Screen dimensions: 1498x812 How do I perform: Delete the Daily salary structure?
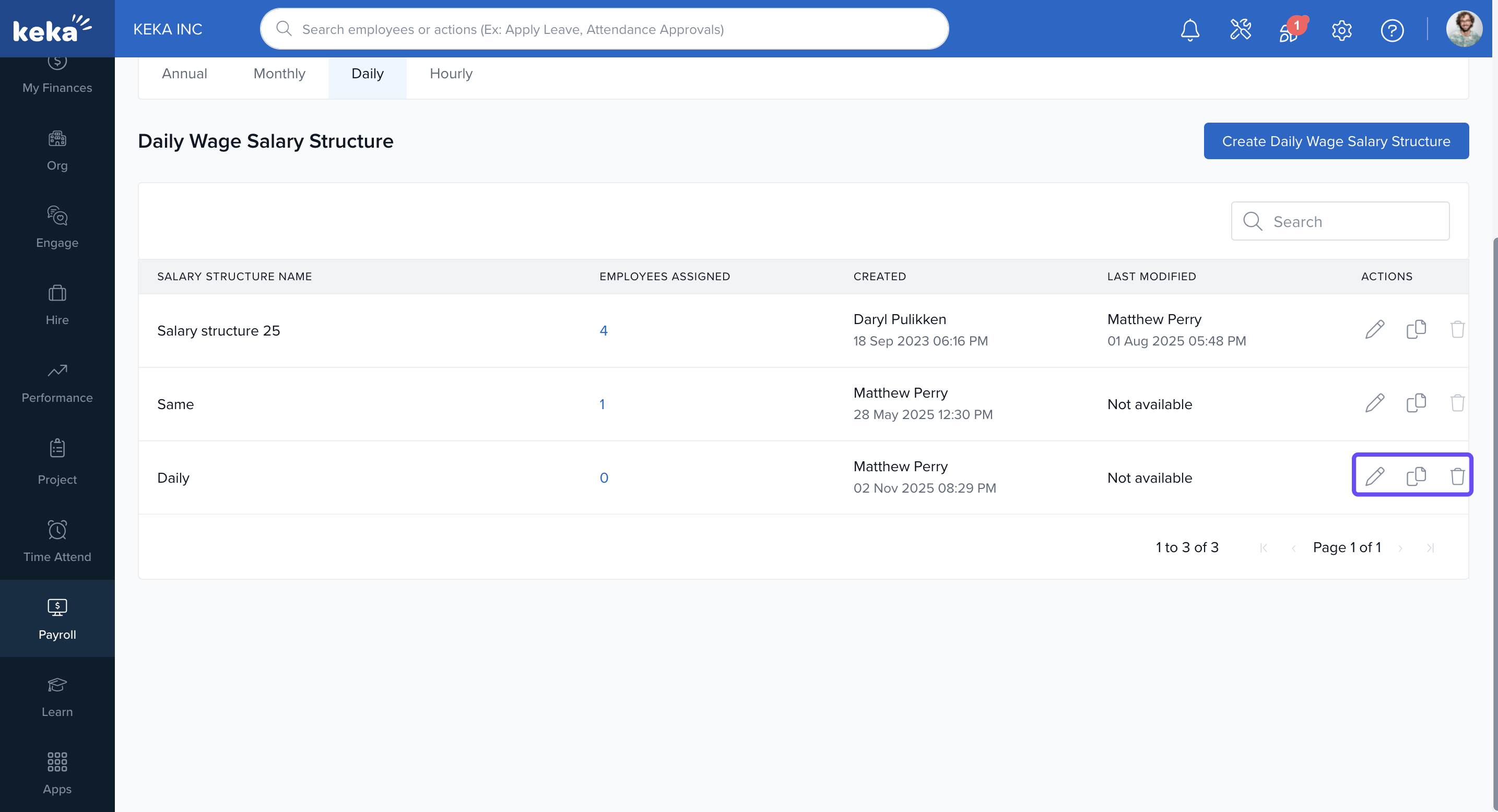(1457, 476)
